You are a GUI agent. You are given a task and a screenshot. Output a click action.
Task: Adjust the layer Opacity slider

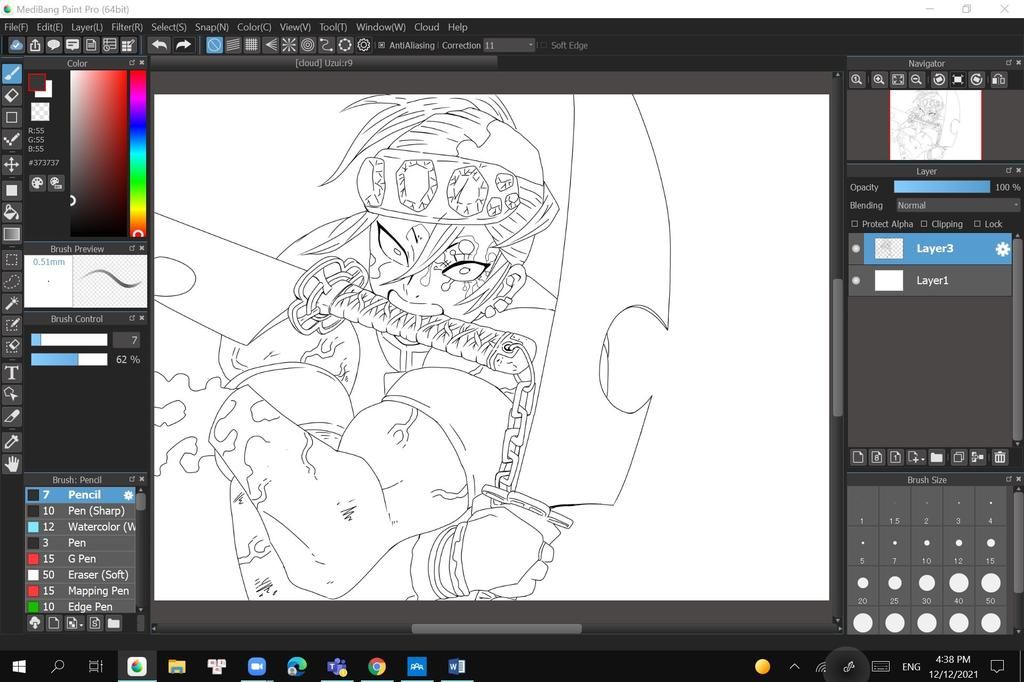click(942, 187)
